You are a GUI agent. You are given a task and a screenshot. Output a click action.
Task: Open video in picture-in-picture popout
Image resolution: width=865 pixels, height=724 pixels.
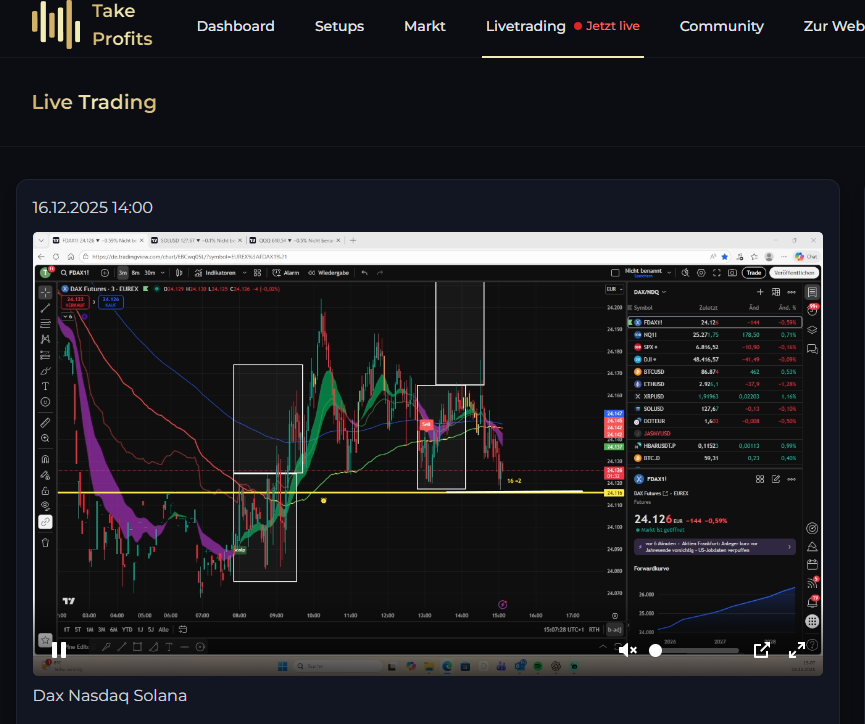pos(761,650)
